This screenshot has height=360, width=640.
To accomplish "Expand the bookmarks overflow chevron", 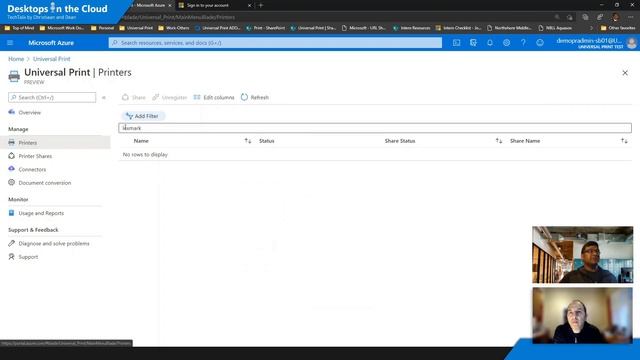I will [x=591, y=28].
